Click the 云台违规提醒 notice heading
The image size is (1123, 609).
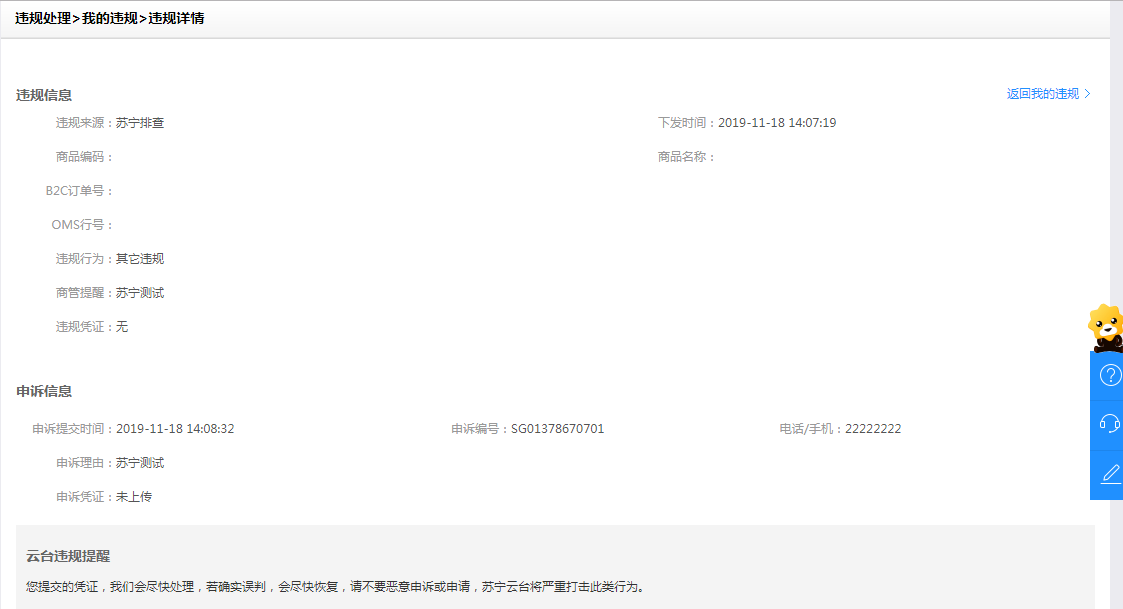click(68, 555)
